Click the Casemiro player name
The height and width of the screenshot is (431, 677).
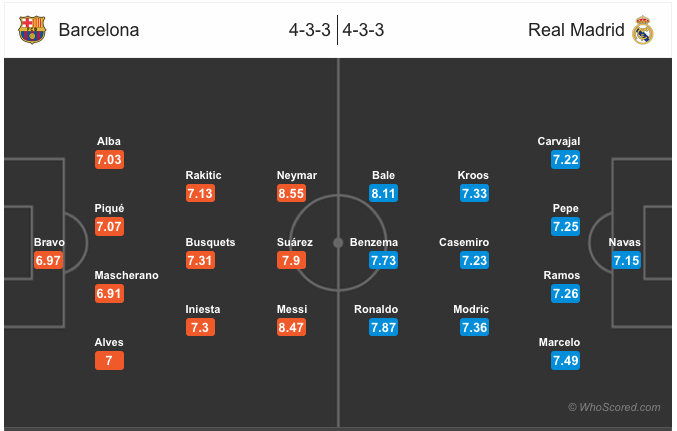[x=464, y=242]
